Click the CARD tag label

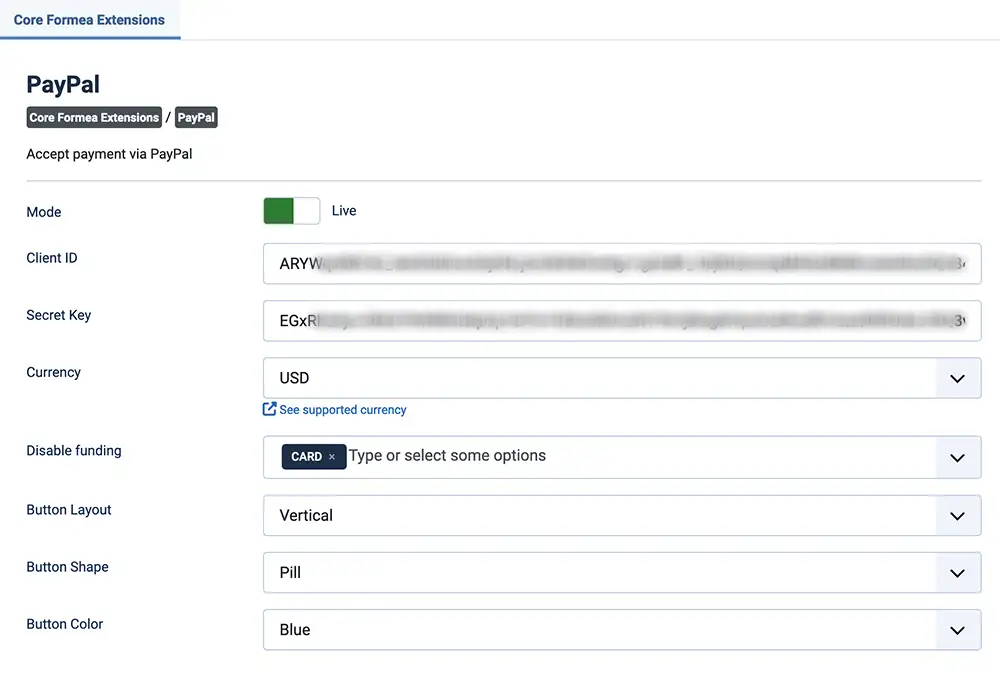click(x=306, y=457)
